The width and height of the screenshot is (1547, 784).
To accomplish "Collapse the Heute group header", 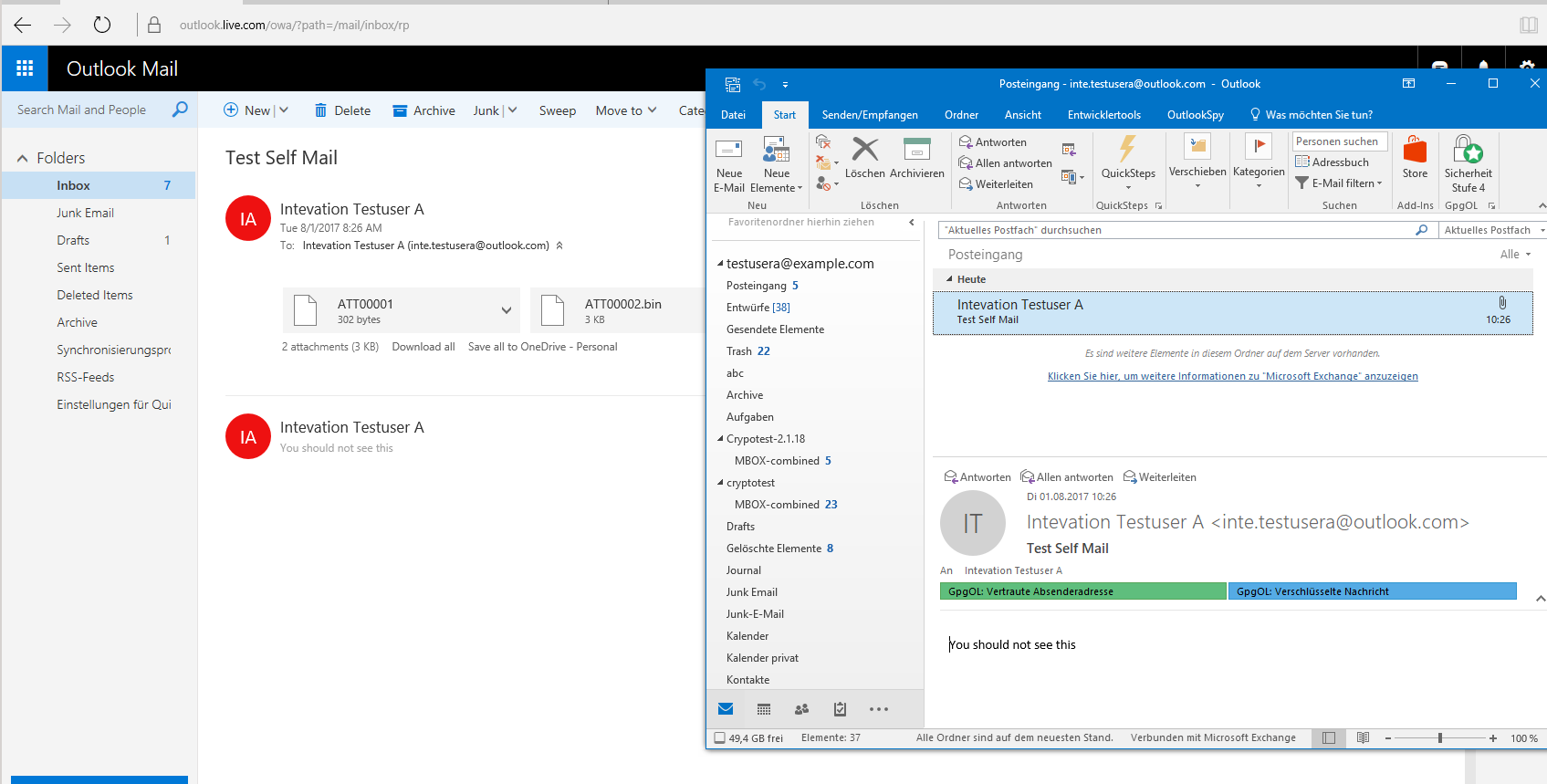I will (x=949, y=279).
